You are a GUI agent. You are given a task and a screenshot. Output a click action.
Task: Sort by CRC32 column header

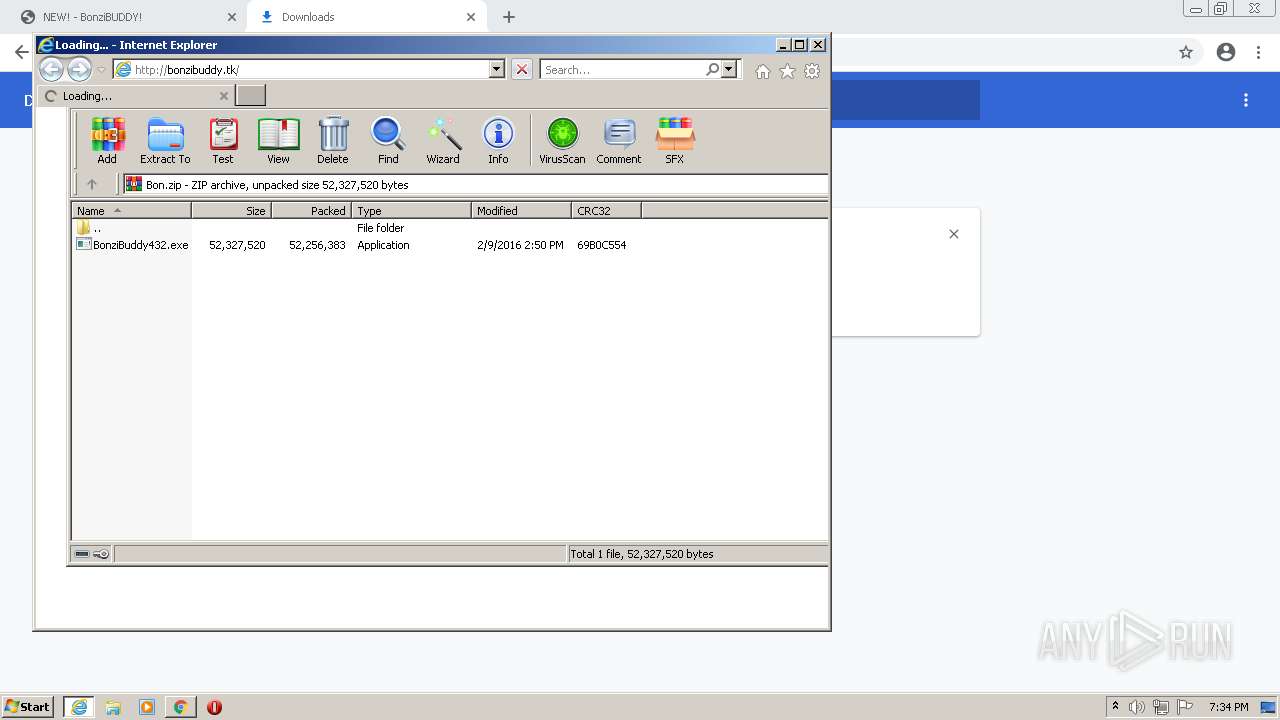pos(606,210)
